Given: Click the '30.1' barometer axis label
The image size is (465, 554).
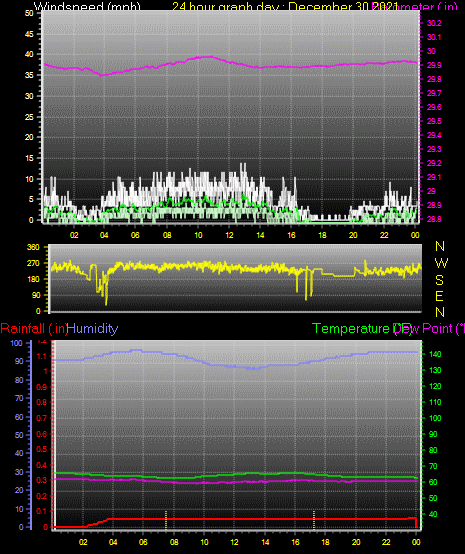Looking at the screenshot, I should (434, 37).
